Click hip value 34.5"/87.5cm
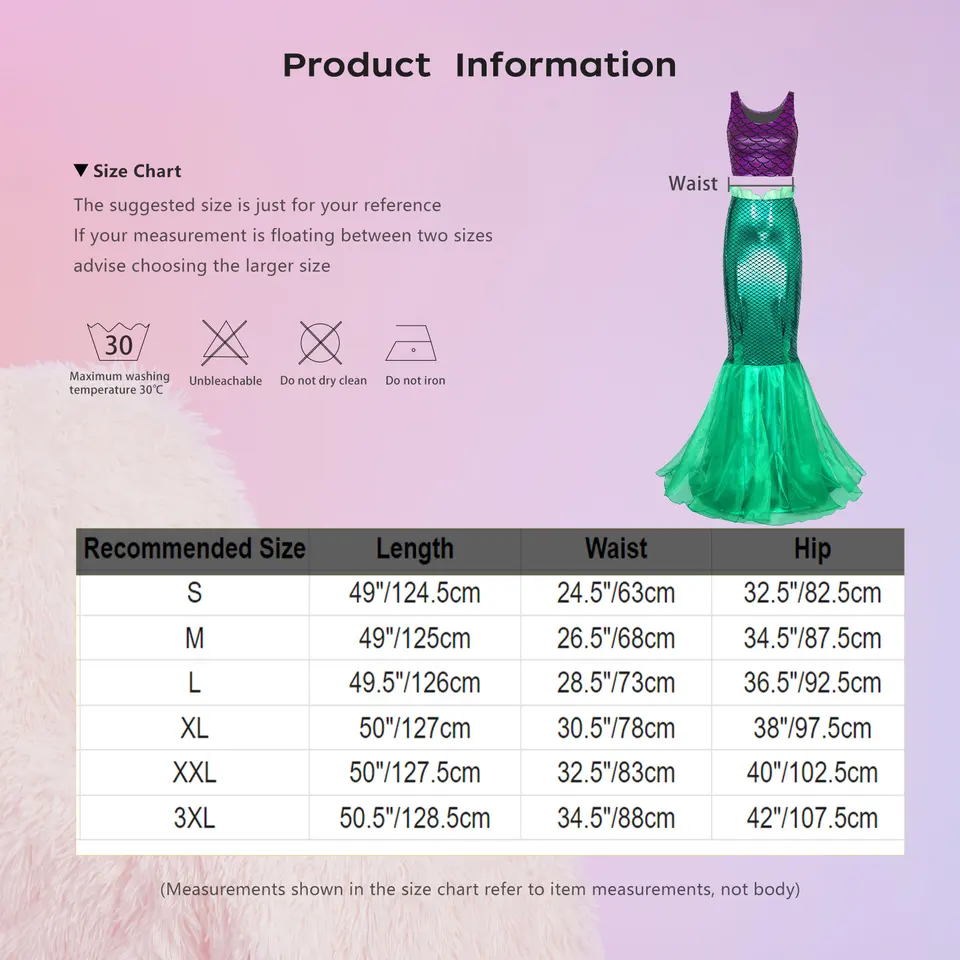960x960 pixels. 812,638
